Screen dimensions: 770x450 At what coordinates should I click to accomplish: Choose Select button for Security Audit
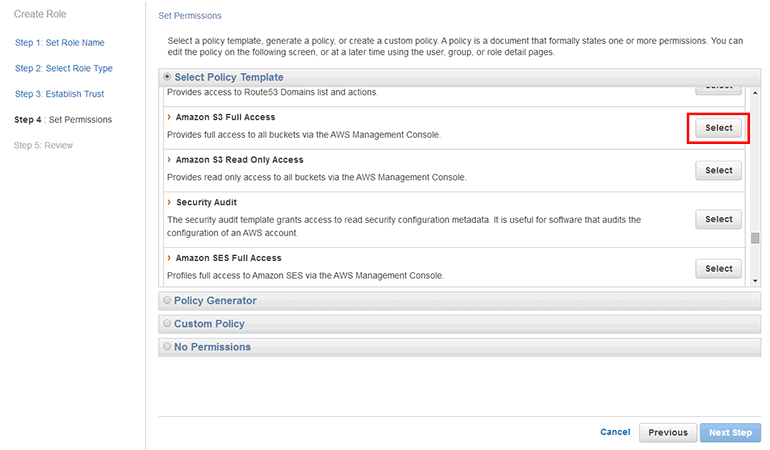pos(718,219)
